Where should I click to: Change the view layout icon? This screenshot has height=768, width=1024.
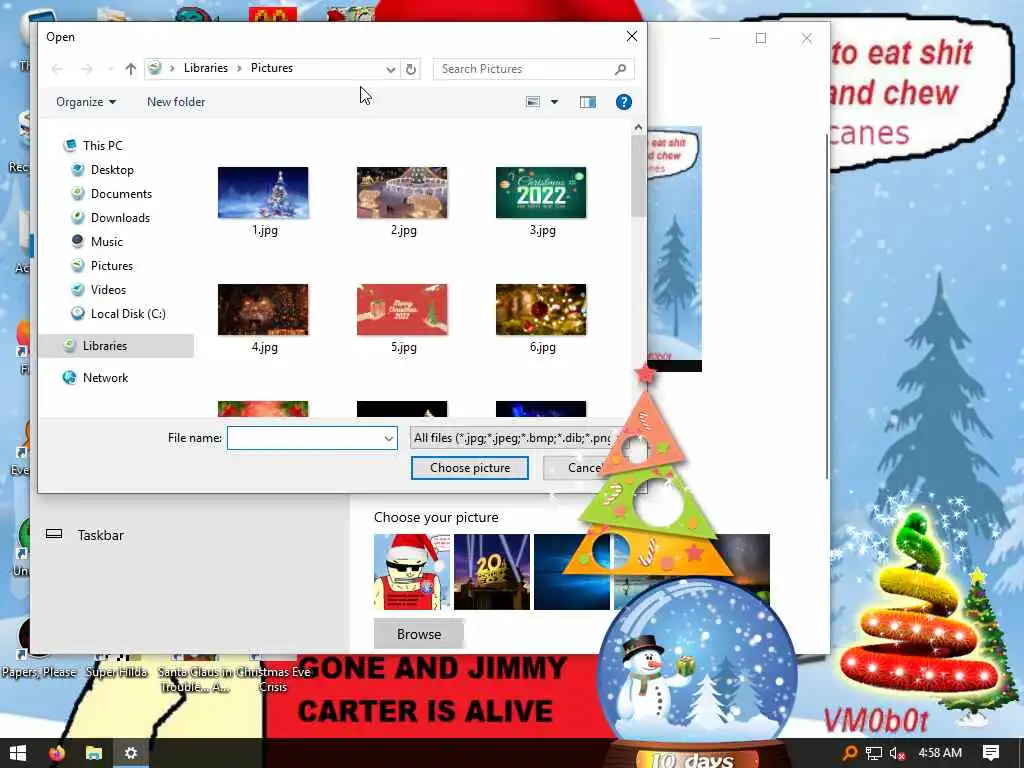pyautogui.click(x=533, y=102)
